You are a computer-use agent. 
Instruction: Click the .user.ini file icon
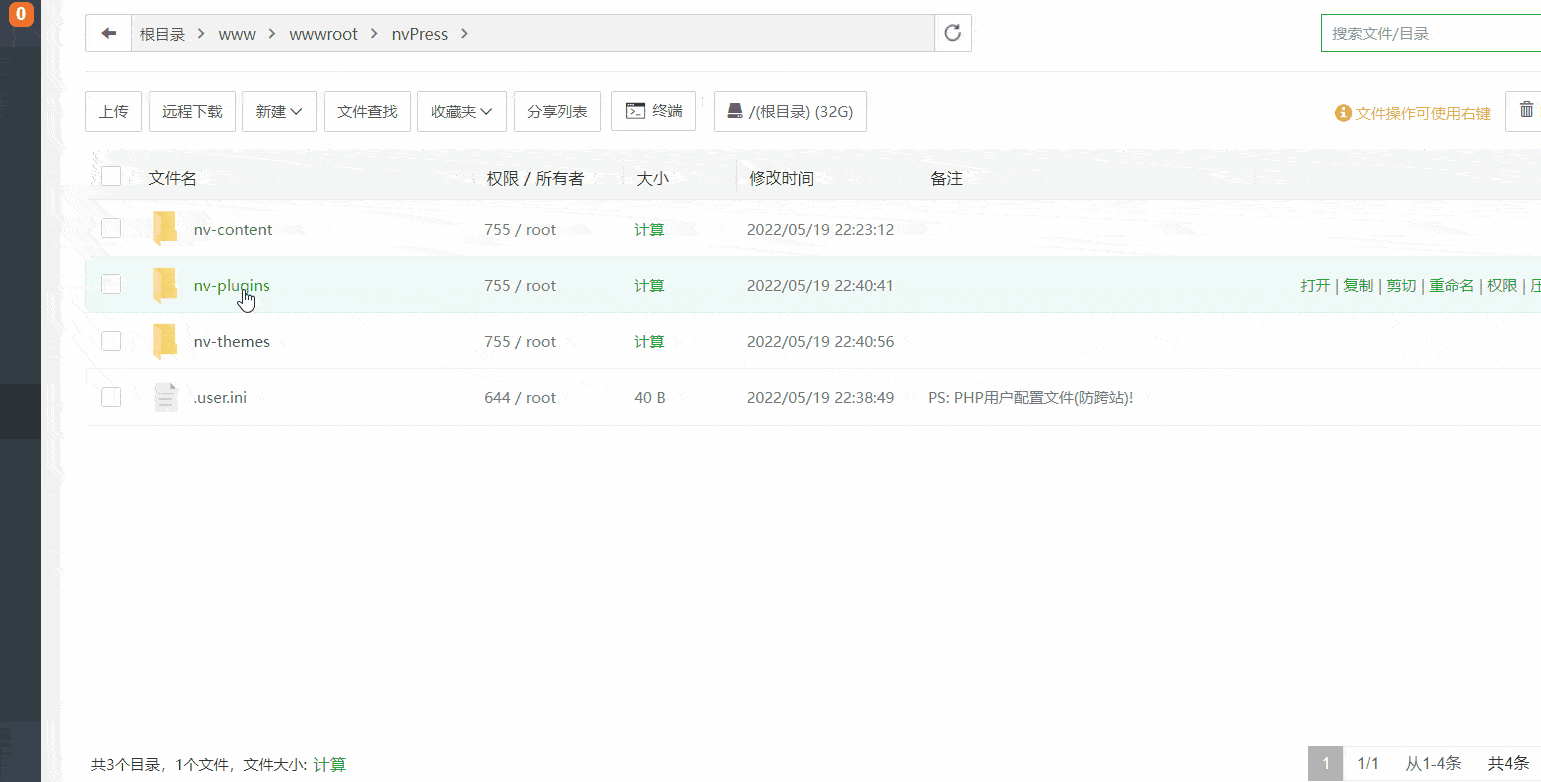point(166,397)
